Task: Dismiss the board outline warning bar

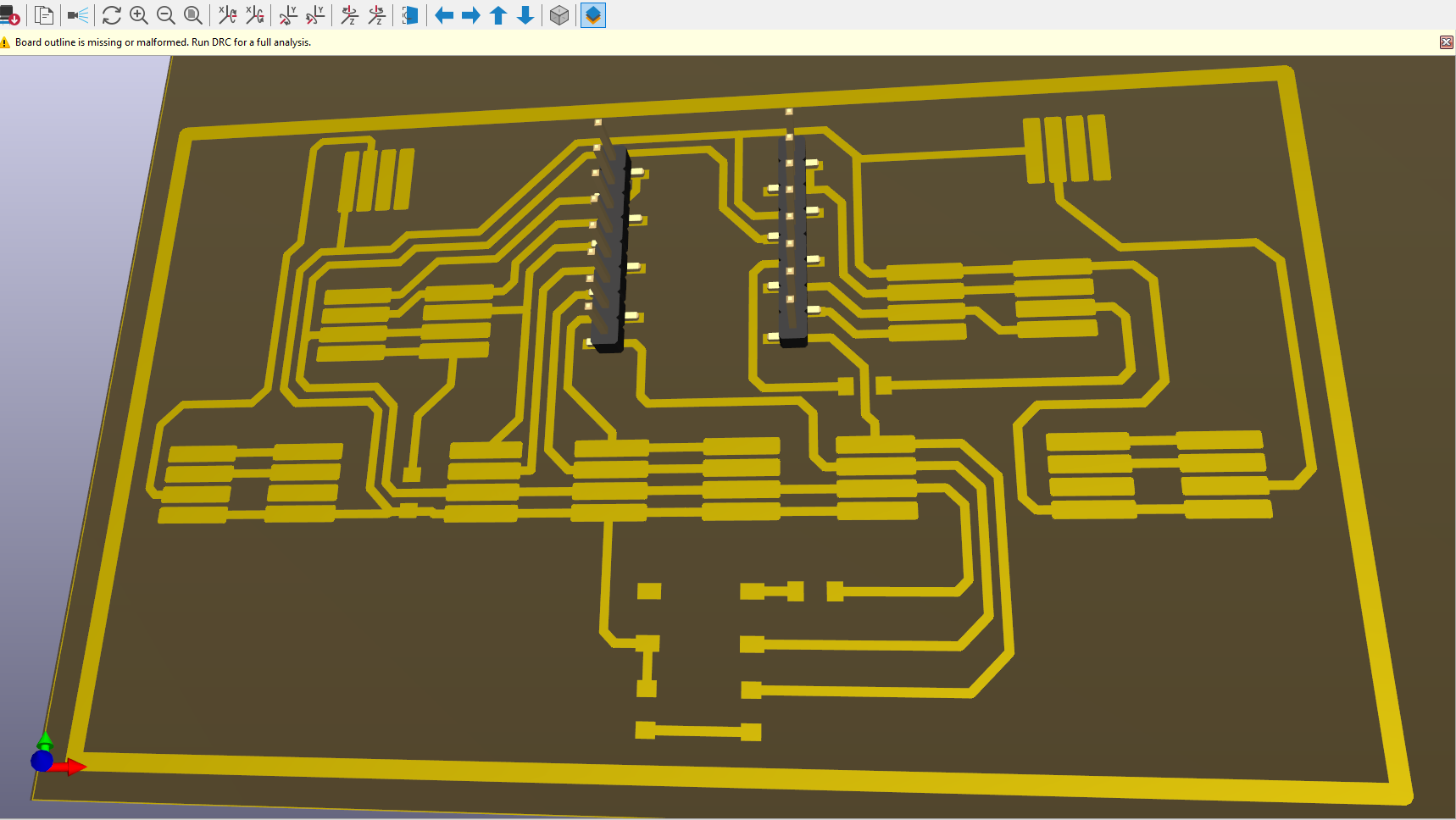Action: [x=1446, y=42]
